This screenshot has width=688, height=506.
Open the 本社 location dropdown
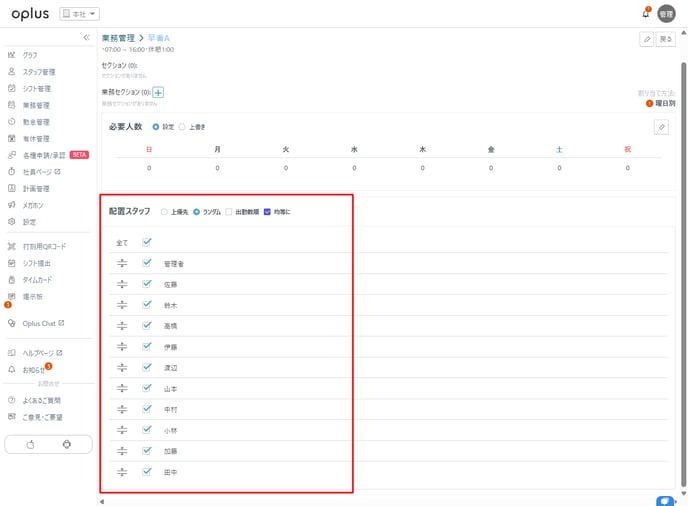[80, 14]
